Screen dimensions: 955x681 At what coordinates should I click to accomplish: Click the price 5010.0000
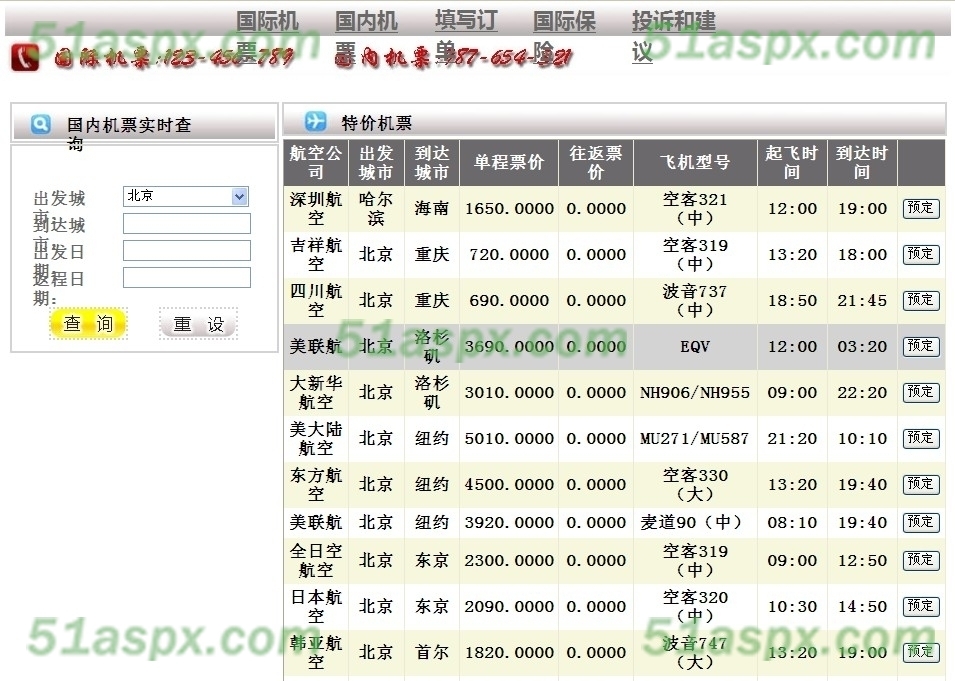click(x=509, y=438)
